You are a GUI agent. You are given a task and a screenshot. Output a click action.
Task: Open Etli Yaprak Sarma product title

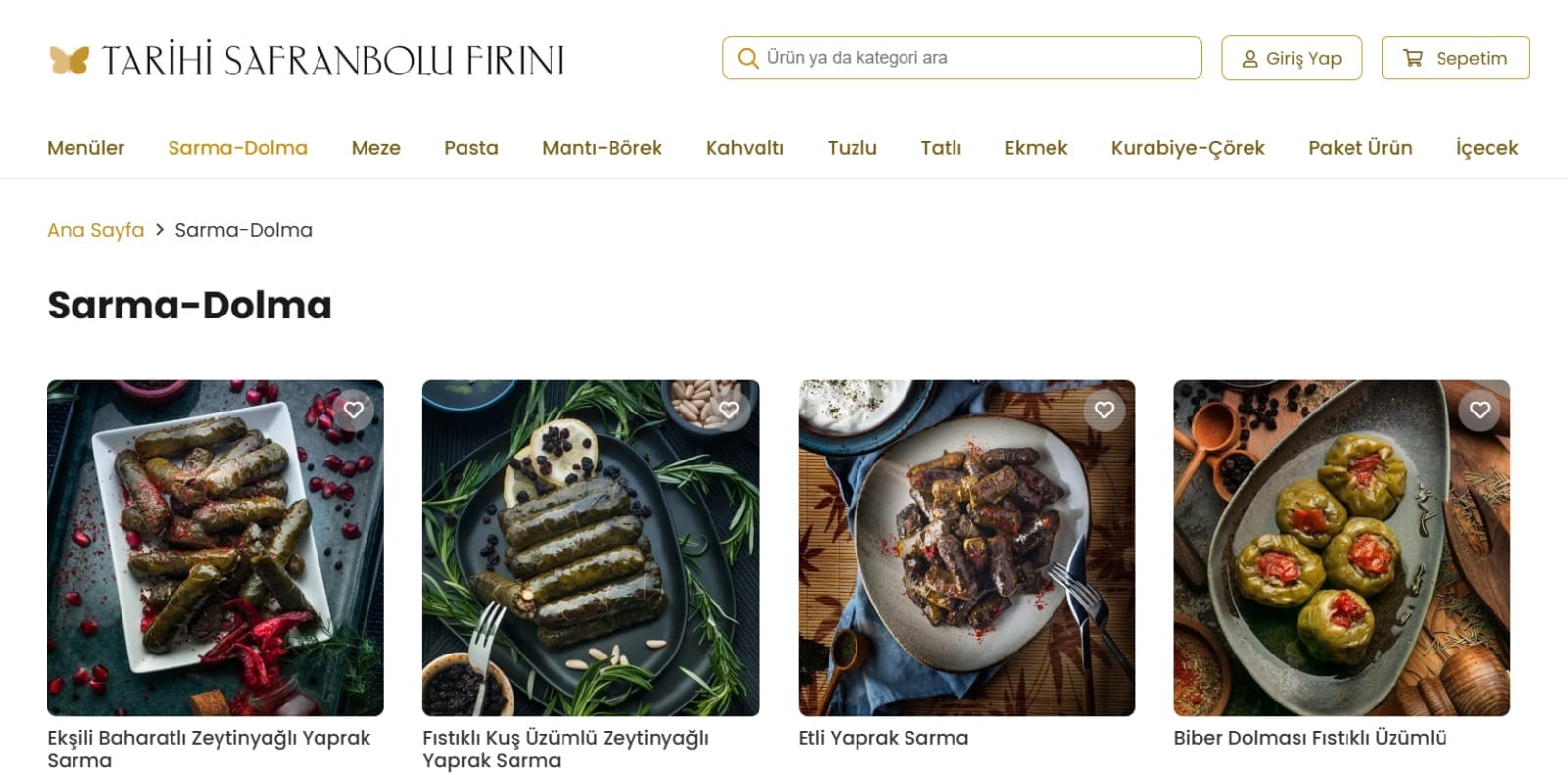pyautogui.click(x=882, y=738)
